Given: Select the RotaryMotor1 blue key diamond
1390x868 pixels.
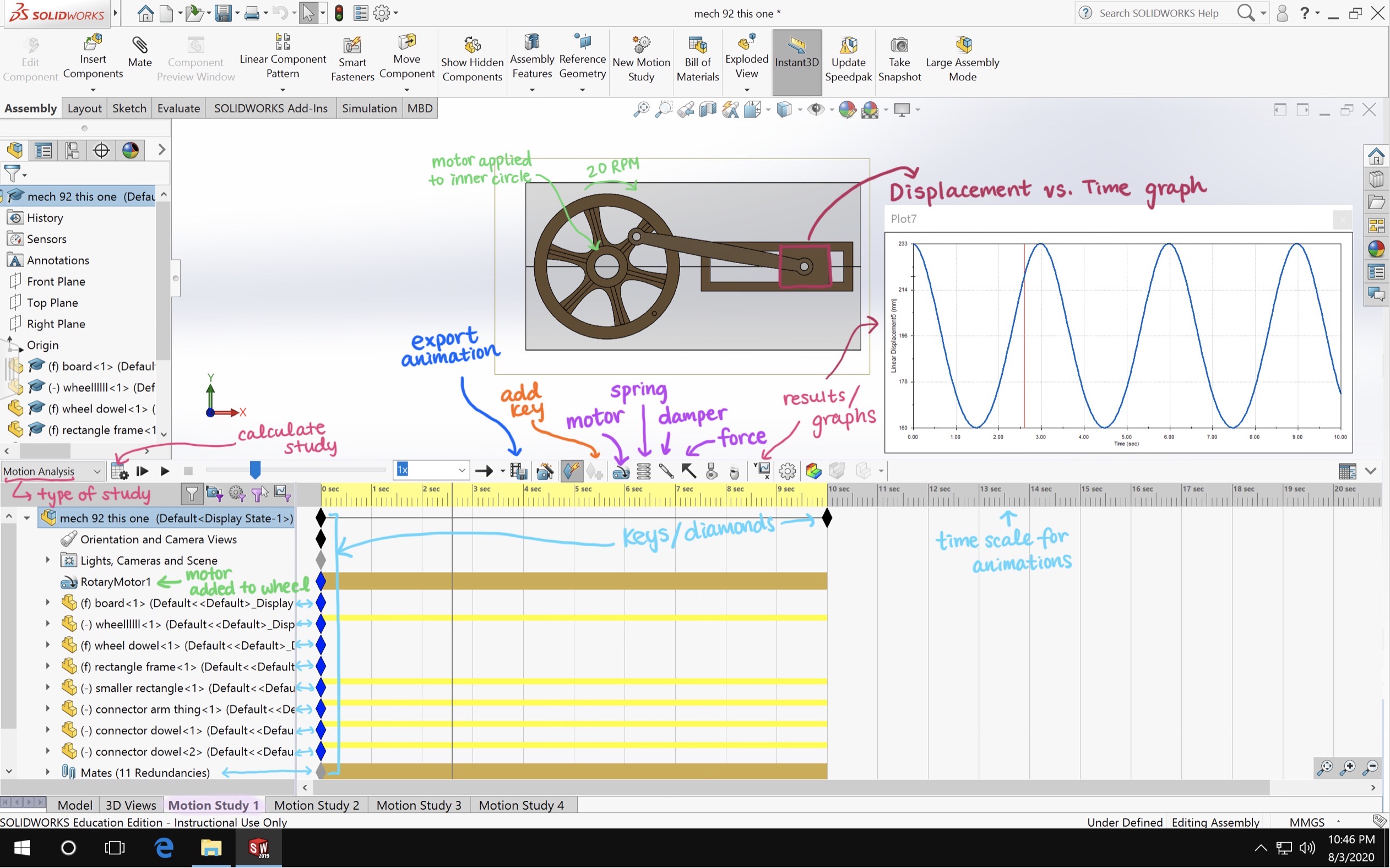Looking at the screenshot, I should pos(321,582).
